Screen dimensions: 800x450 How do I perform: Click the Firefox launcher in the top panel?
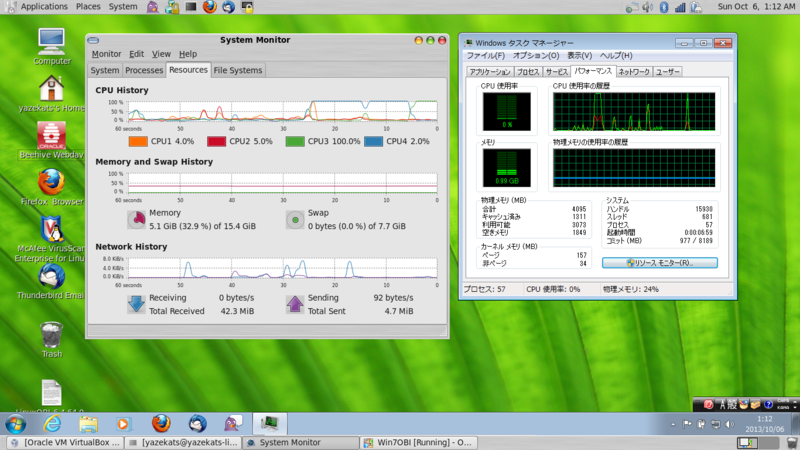[x=210, y=7]
